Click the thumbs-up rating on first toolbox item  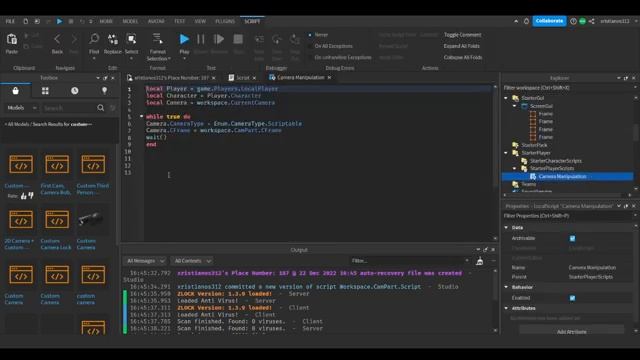(24, 196)
